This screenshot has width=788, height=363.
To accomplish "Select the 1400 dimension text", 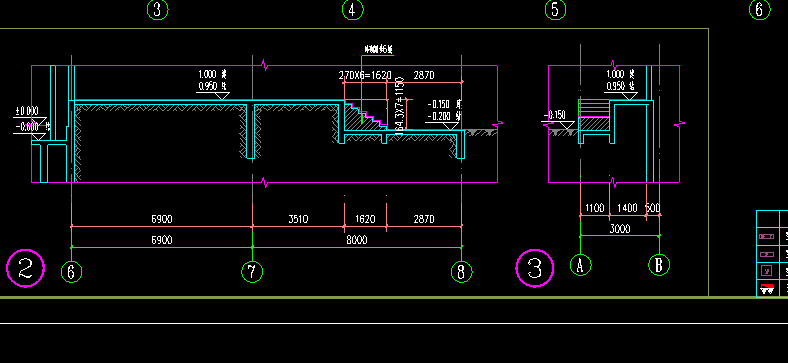I will pyautogui.click(x=627, y=208).
